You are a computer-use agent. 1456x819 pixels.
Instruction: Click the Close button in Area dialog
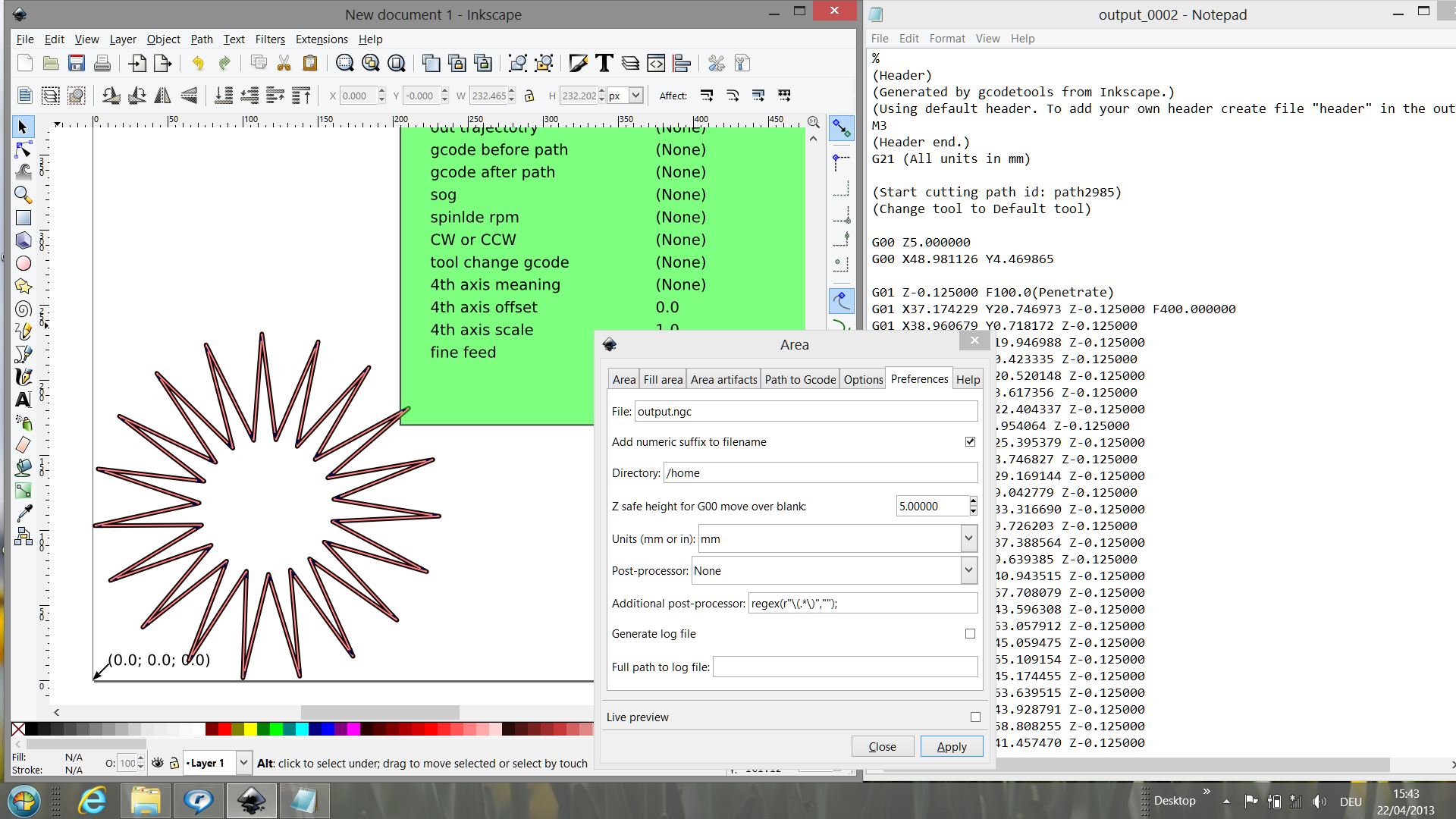coord(882,746)
